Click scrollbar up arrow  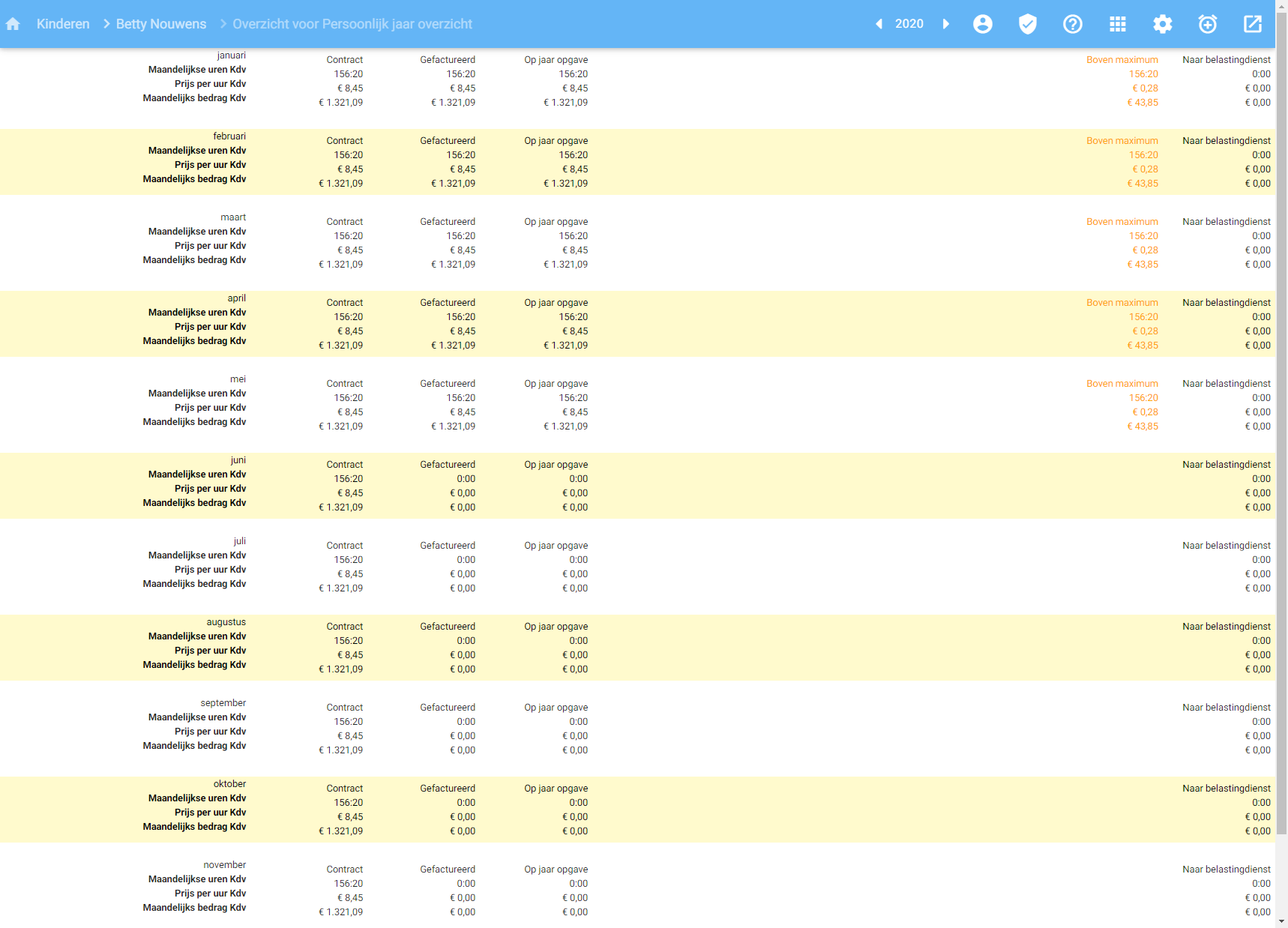coord(1282,6)
